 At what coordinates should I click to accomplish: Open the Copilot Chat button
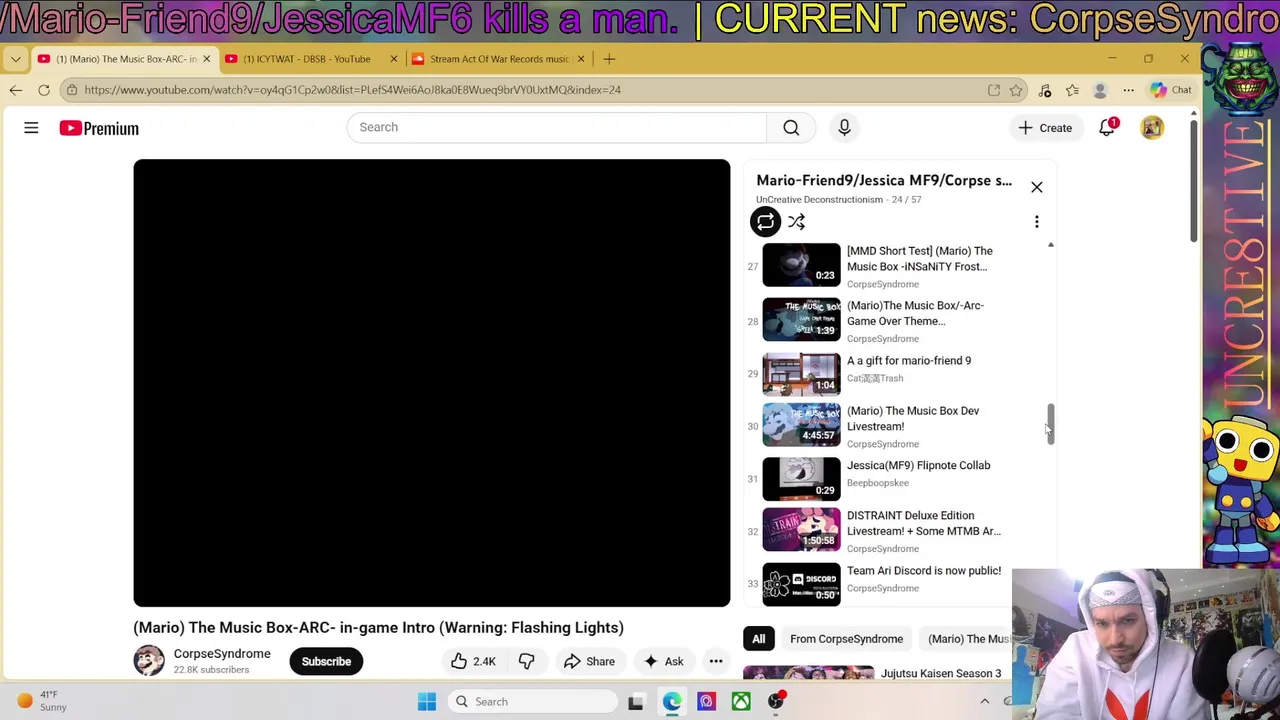click(x=1170, y=90)
